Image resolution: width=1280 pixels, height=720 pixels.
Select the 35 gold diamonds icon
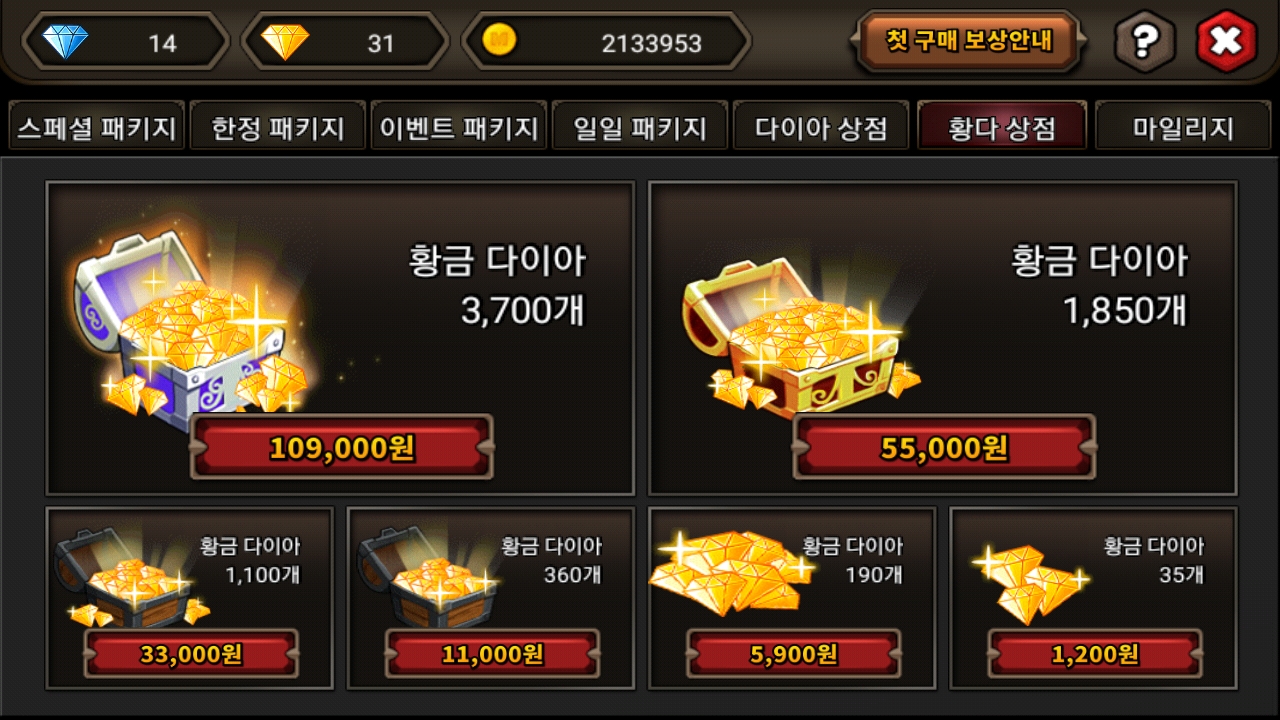point(1030,582)
